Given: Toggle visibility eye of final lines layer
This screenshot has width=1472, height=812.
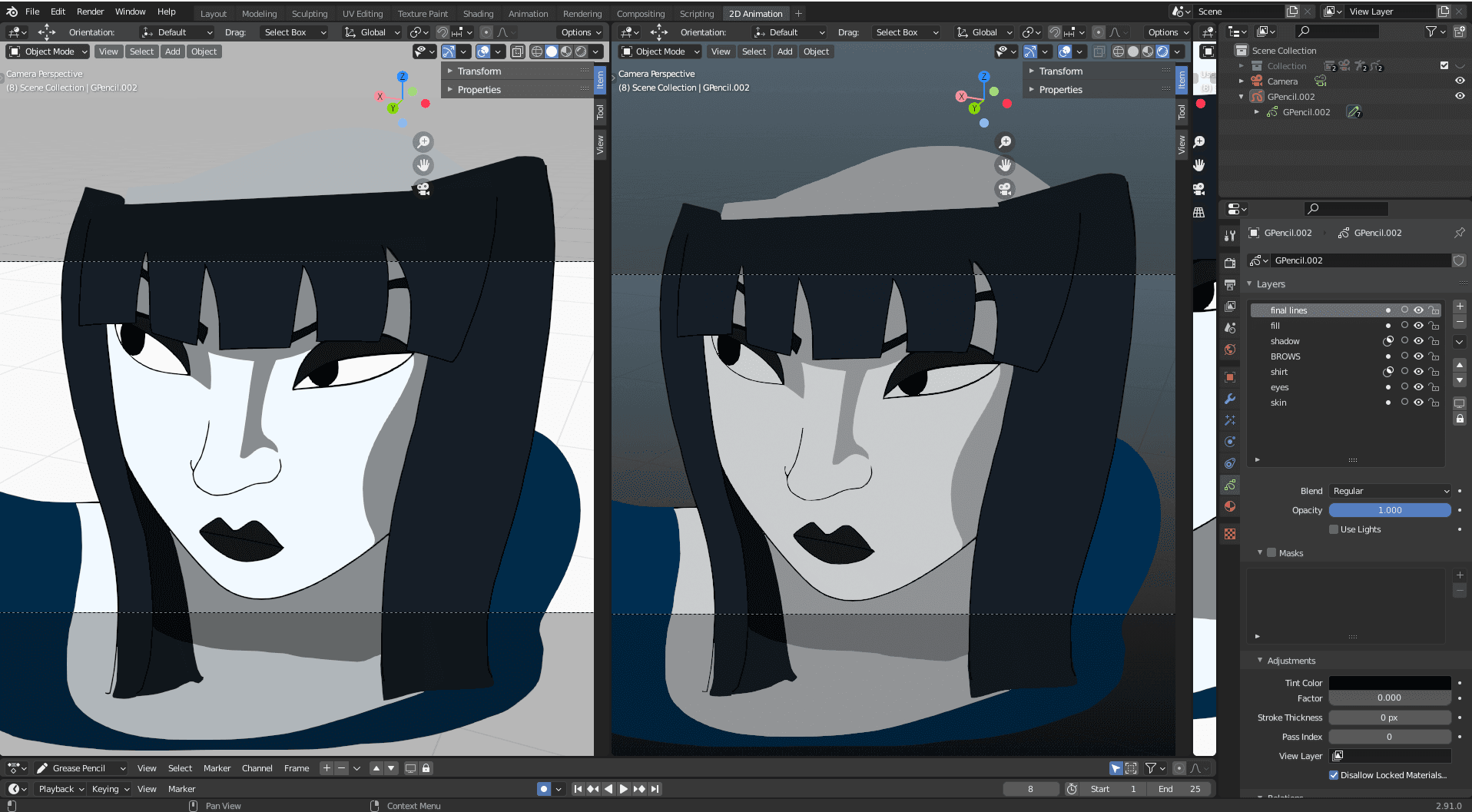Looking at the screenshot, I should click(1418, 310).
